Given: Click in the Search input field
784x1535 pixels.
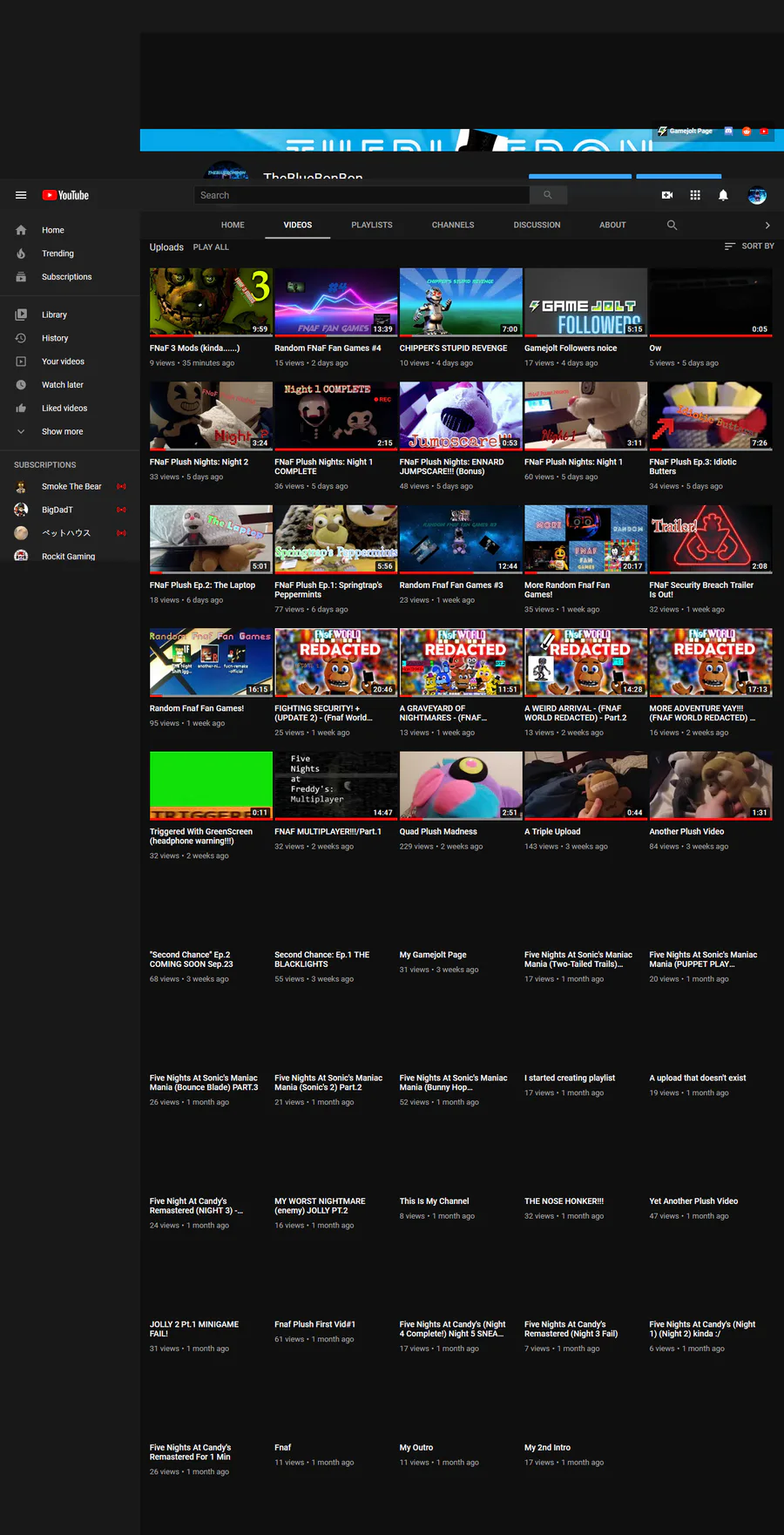Looking at the screenshot, I should tap(362, 195).
